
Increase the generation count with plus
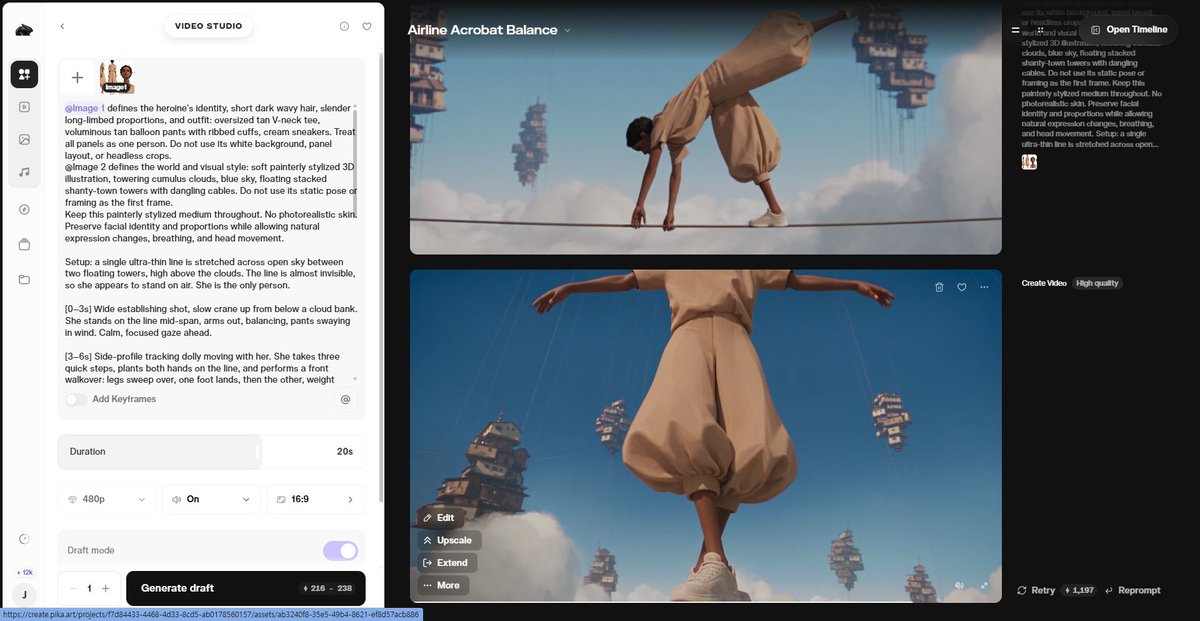point(105,589)
